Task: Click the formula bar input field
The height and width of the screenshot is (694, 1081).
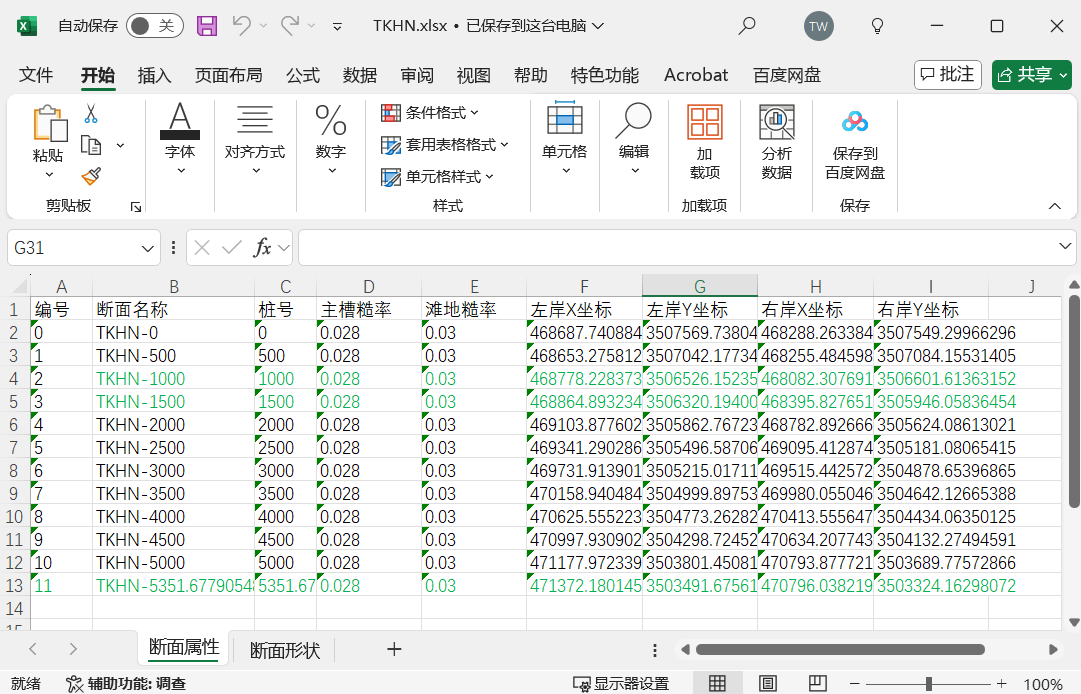Action: [679, 247]
